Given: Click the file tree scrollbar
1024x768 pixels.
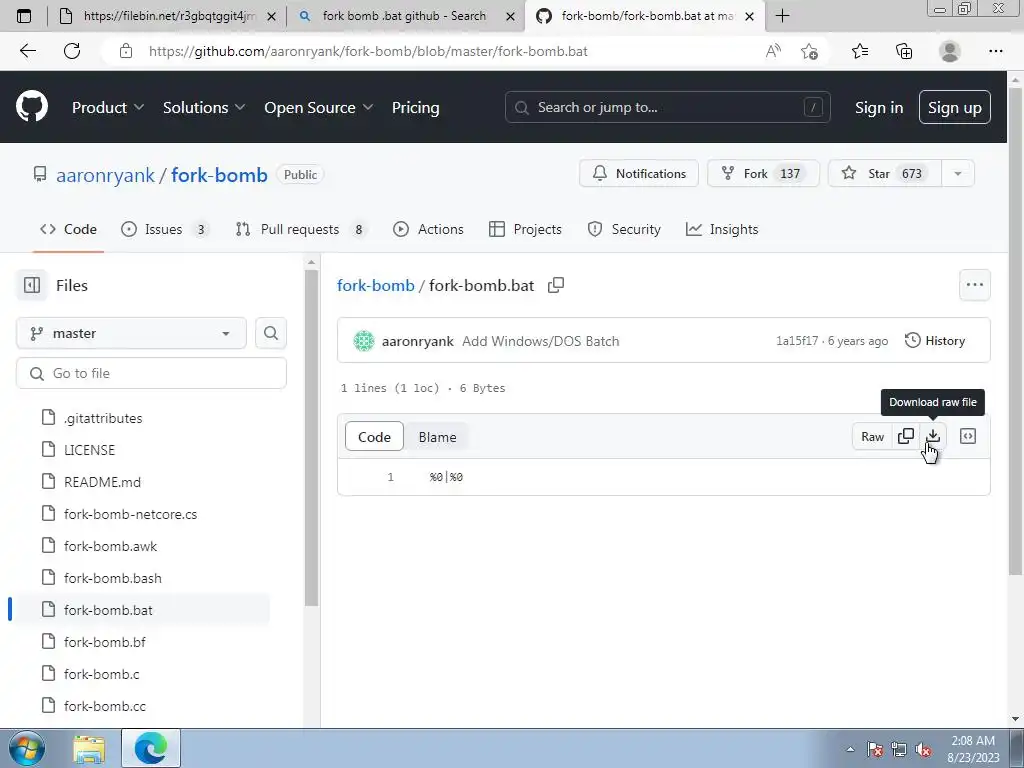Looking at the screenshot, I should coord(312,438).
